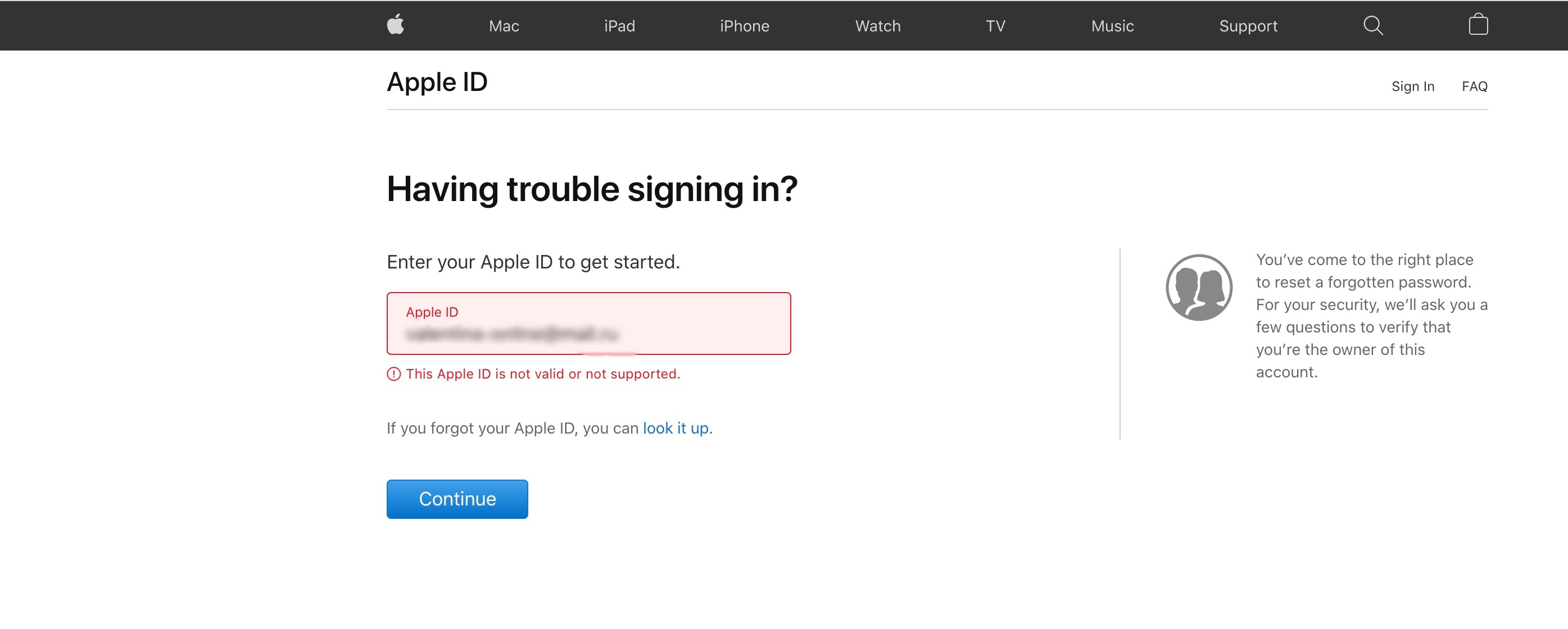Click the look it up link

point(676,427)
